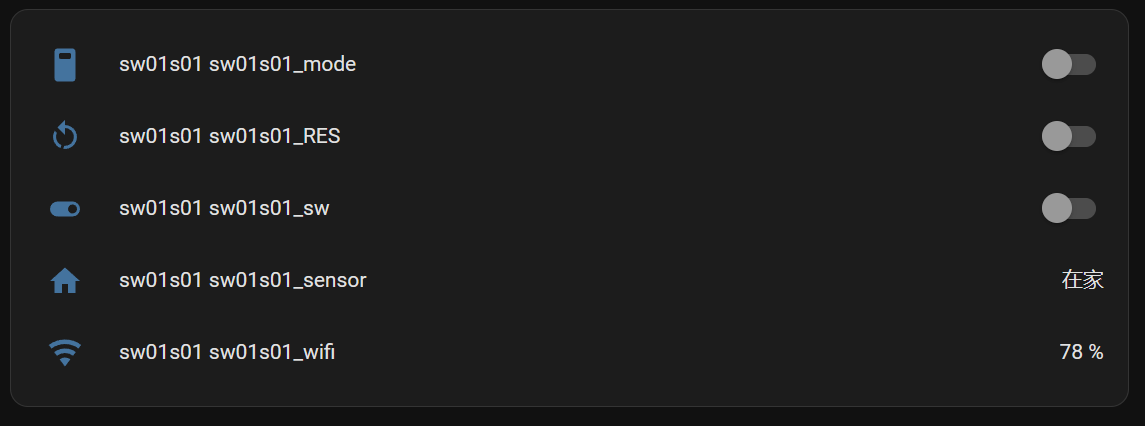The width and height of the screenshot is (1145, 426).
Task: Click the restart icon beside sw01s01_RES
Action: [x=65, y=136]
